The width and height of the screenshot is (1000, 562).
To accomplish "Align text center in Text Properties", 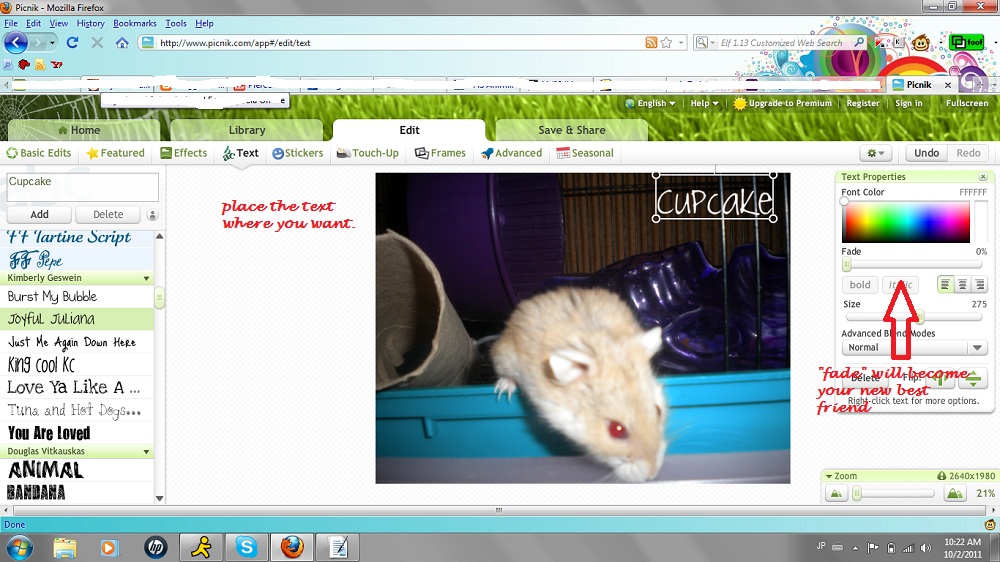I will pos(962,285).
